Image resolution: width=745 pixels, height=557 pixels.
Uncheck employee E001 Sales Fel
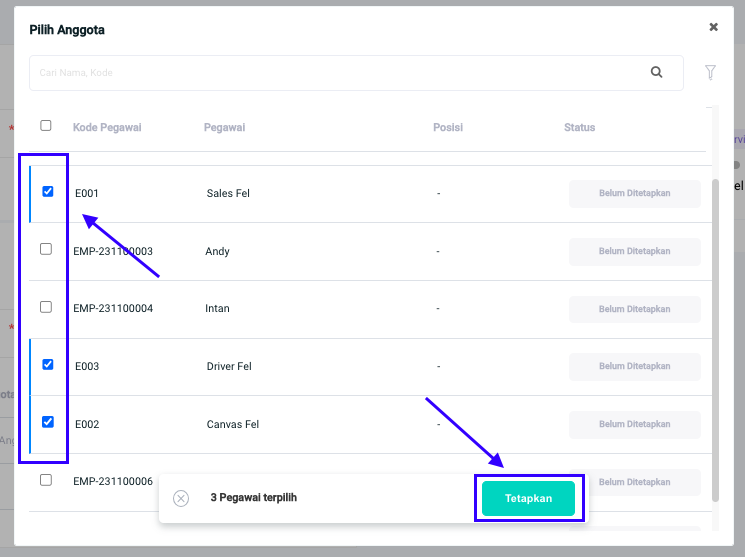point(47,191)
